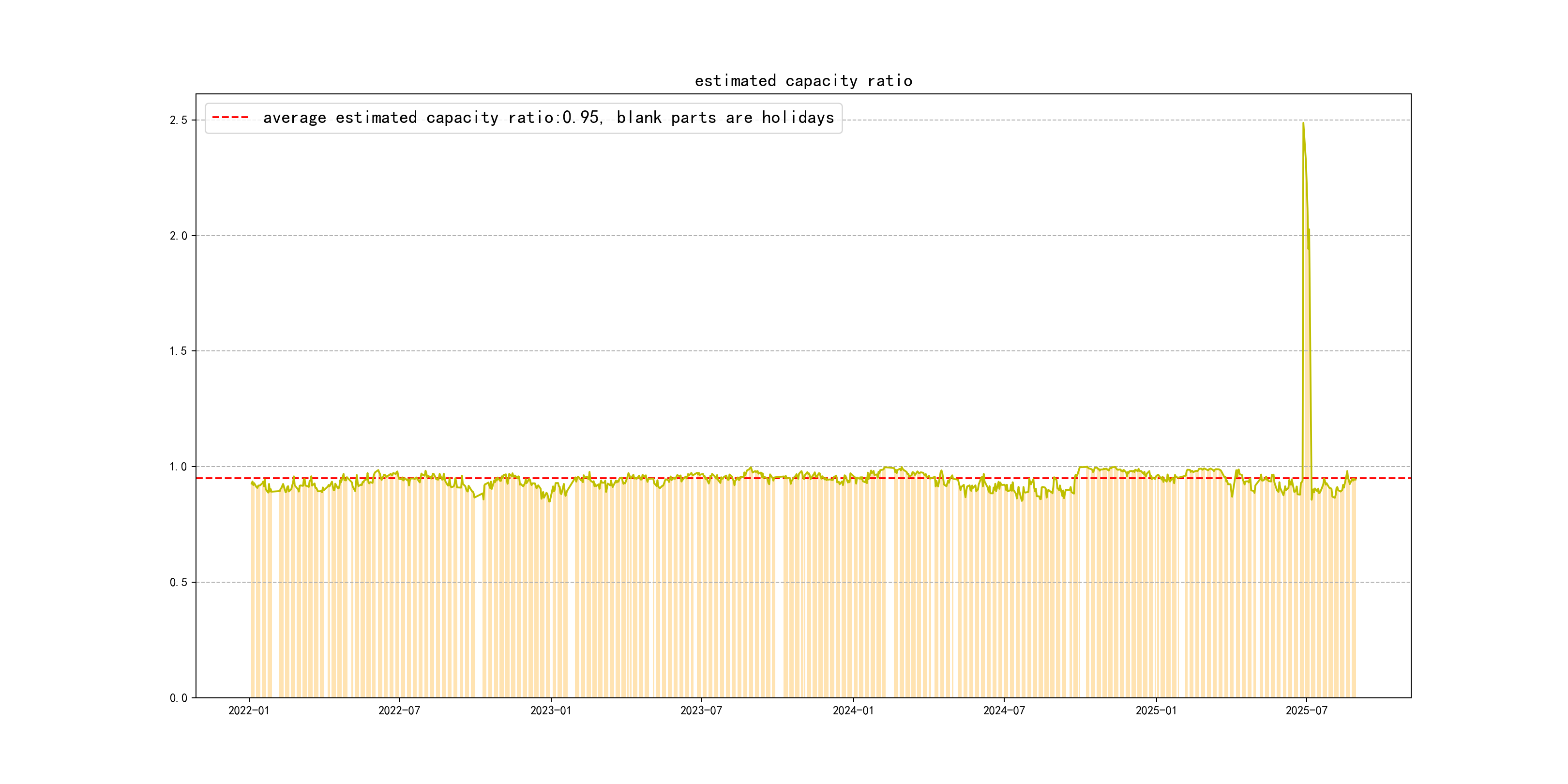
Task: Click the 0.0 y-axis tick label
Action: 179,697
